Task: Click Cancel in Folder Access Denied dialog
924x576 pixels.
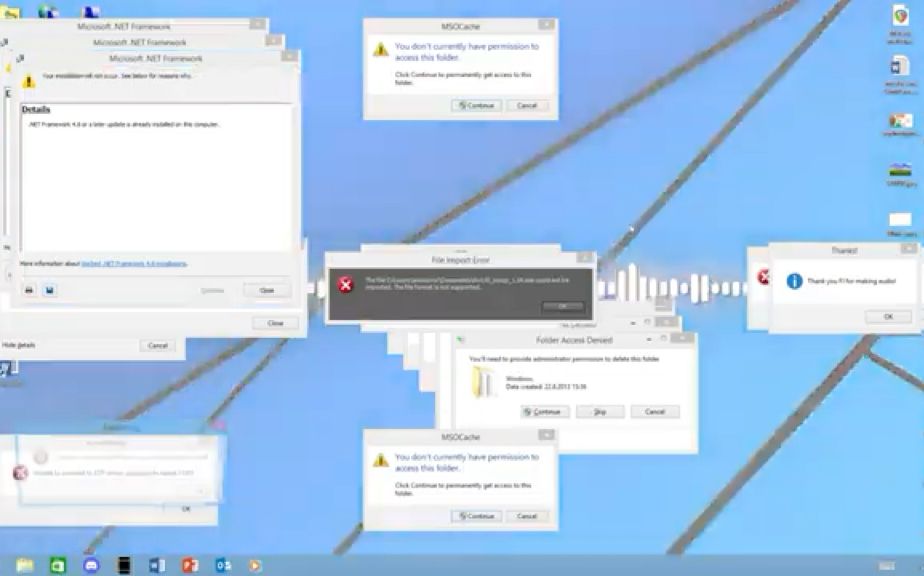Action: coord(655,412)
